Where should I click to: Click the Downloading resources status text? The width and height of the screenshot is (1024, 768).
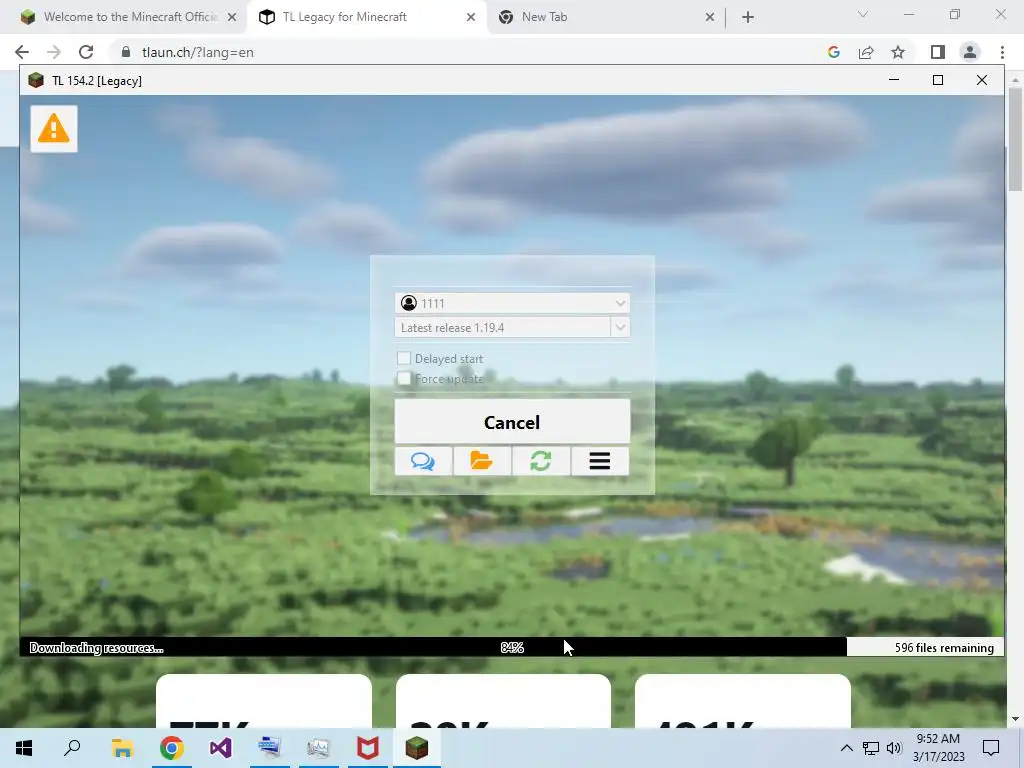97,647
